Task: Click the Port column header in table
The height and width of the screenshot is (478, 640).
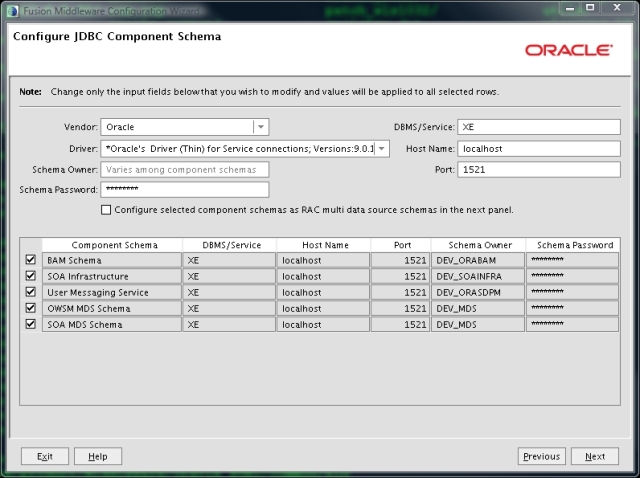Action: pos(401,245)
